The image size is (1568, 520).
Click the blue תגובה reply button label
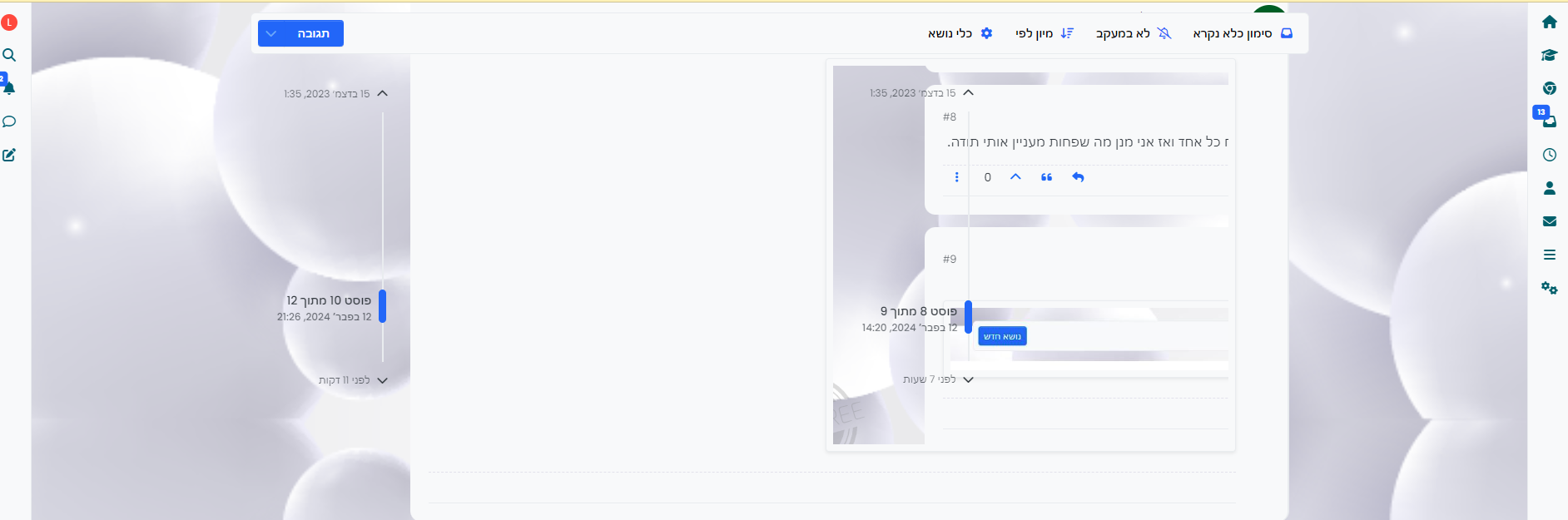tap(314, 33)
